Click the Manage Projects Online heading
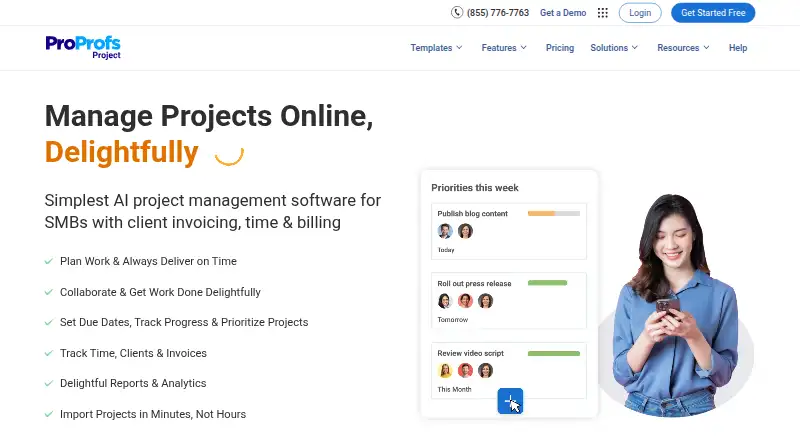The image size is (800, 440). (x=209, y=116)
